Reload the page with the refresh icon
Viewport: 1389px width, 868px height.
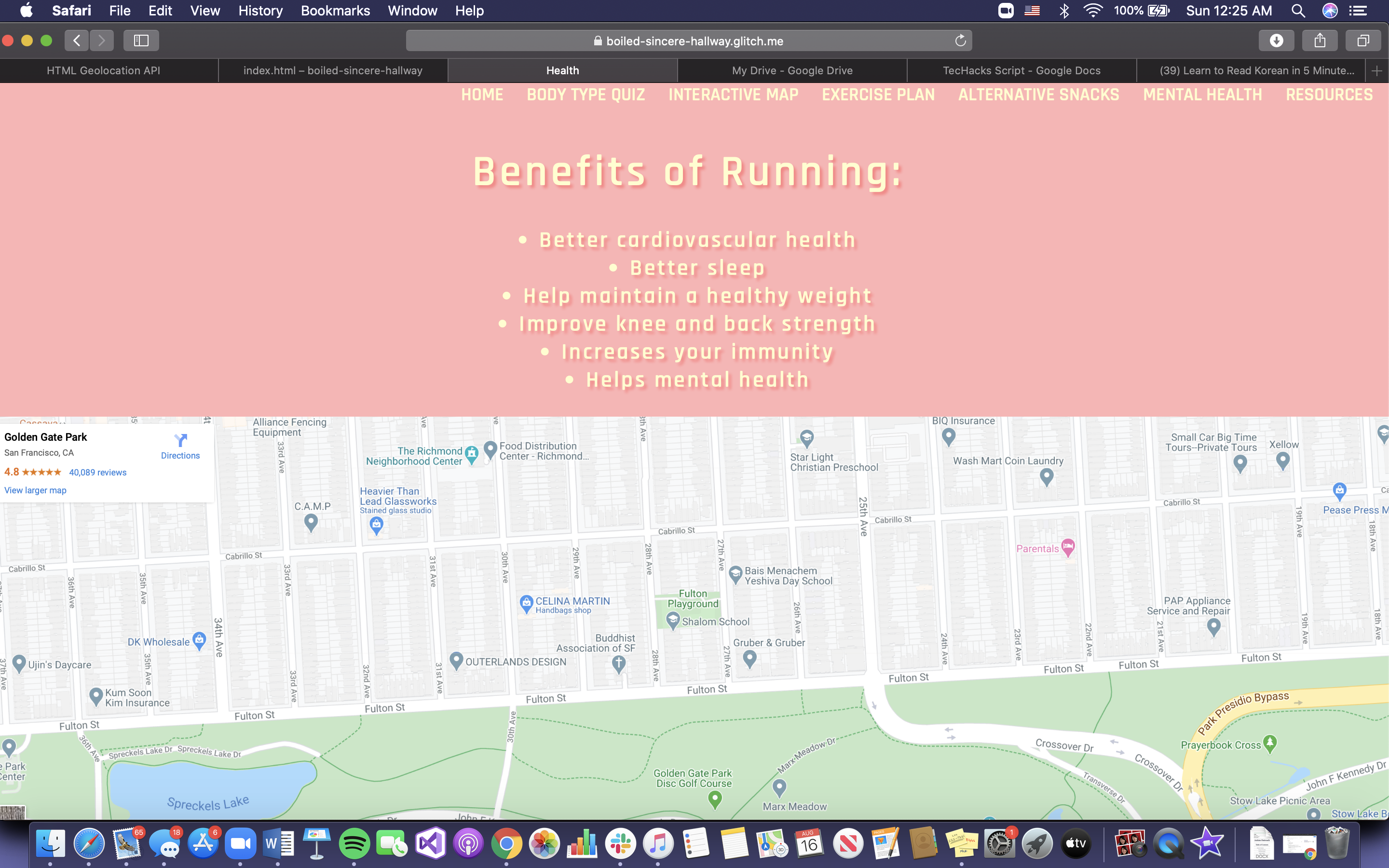click(x=960, y=41)
